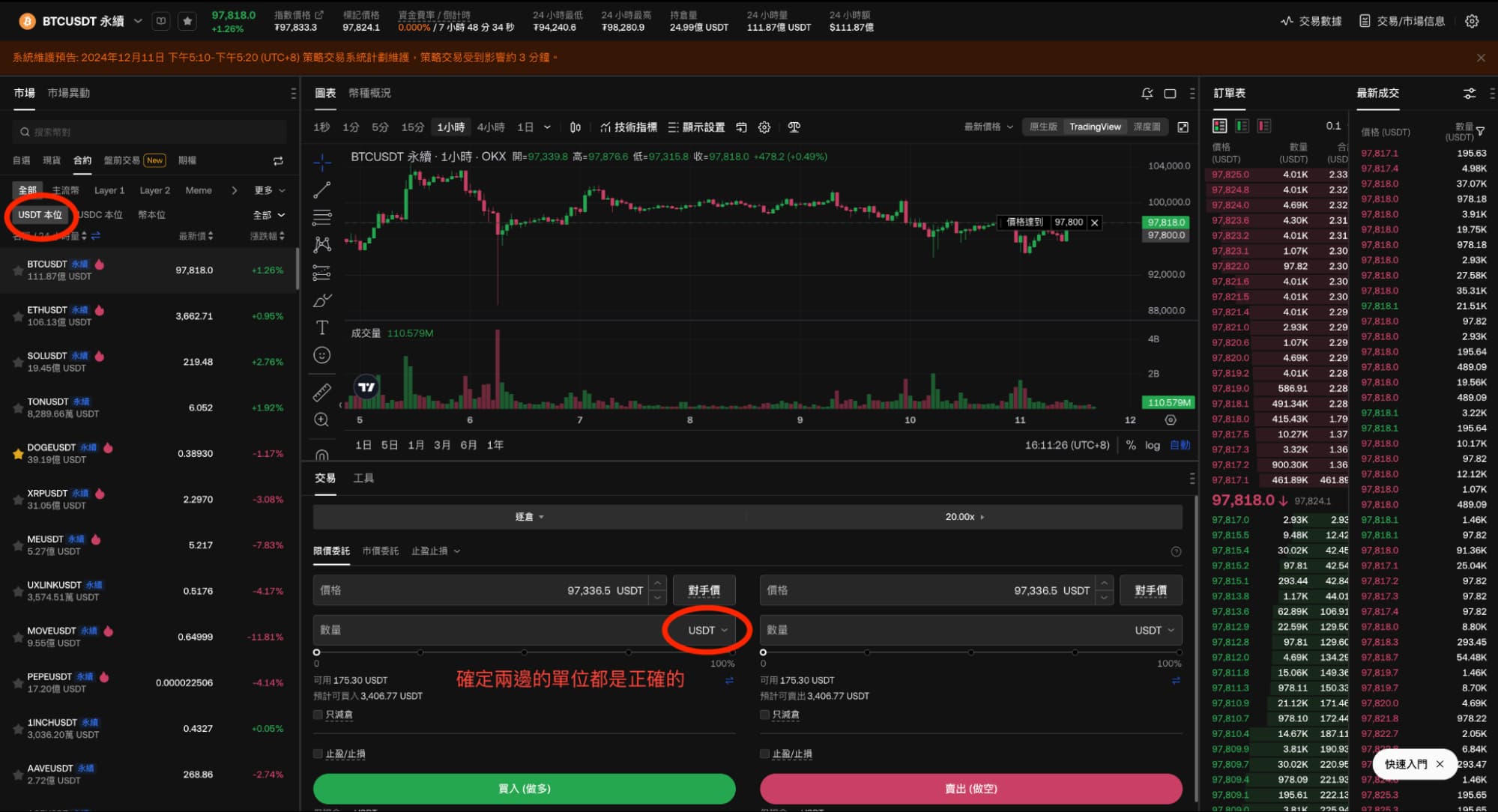
Task: Click buy-side amount slider start handle
Action: pos(316,652)
